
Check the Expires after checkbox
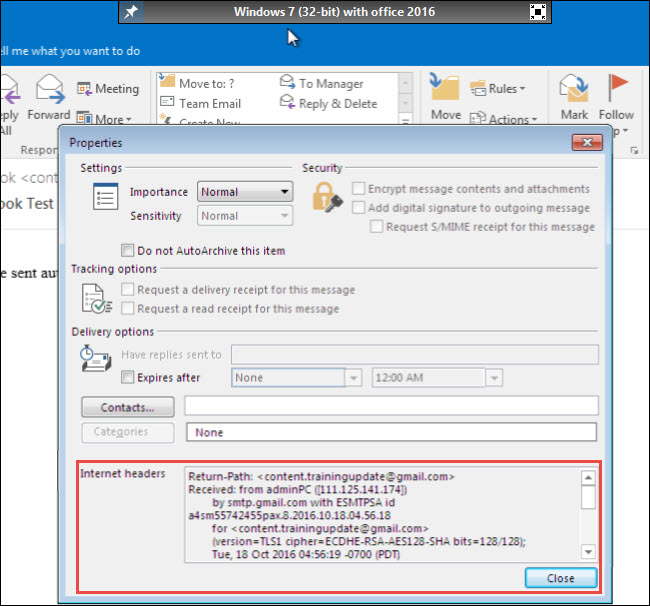(127, 378)
